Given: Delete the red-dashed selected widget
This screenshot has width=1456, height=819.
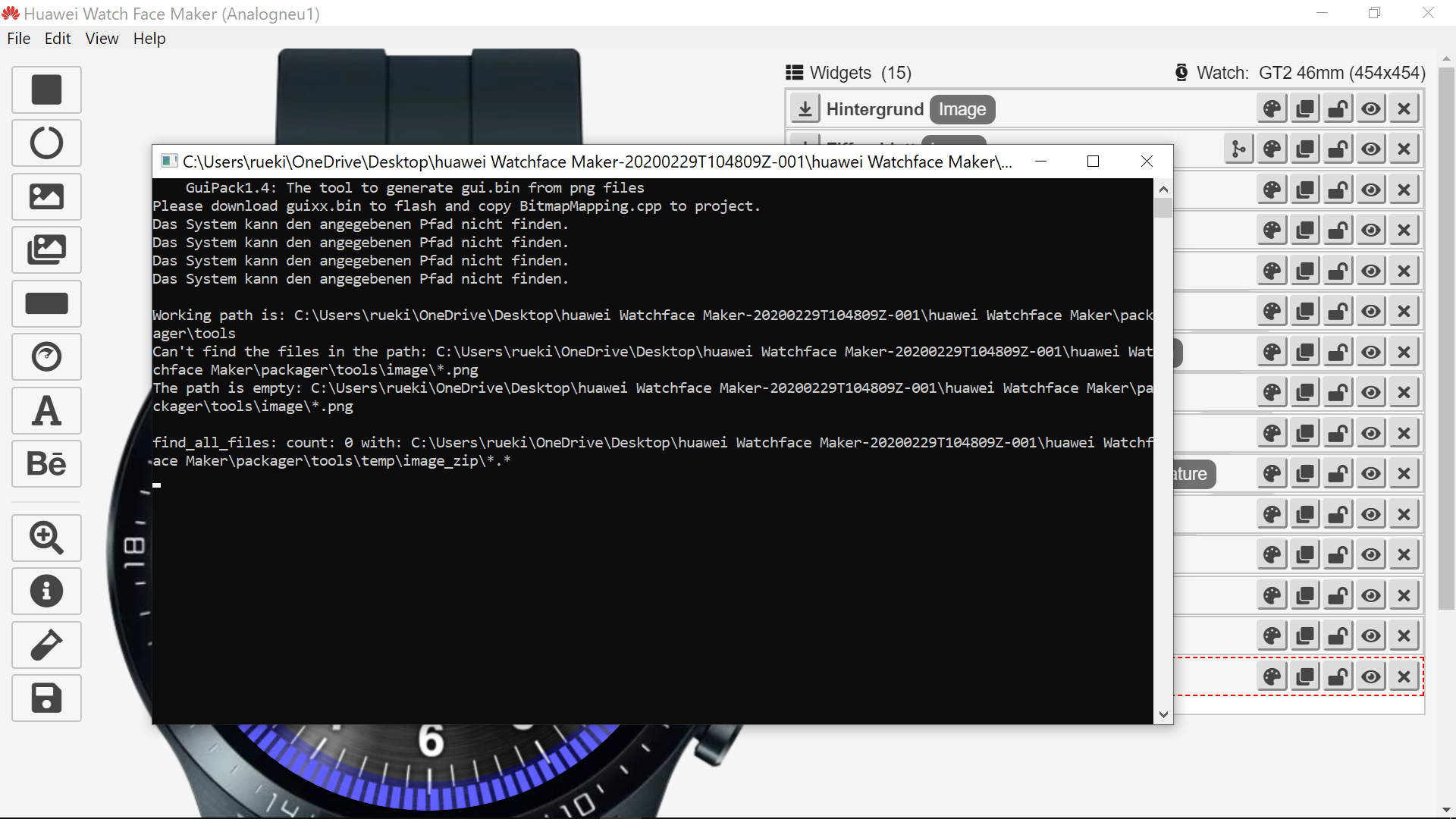Looking at the screenshot, I should point(1404,676).
